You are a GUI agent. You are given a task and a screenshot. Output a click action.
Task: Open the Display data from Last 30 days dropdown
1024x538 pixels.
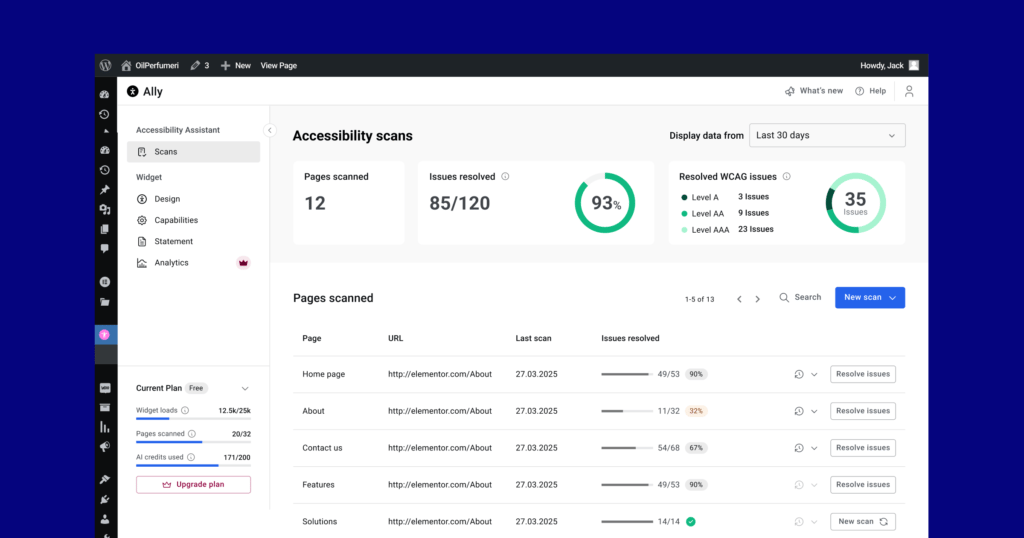[x=830, y=135]
